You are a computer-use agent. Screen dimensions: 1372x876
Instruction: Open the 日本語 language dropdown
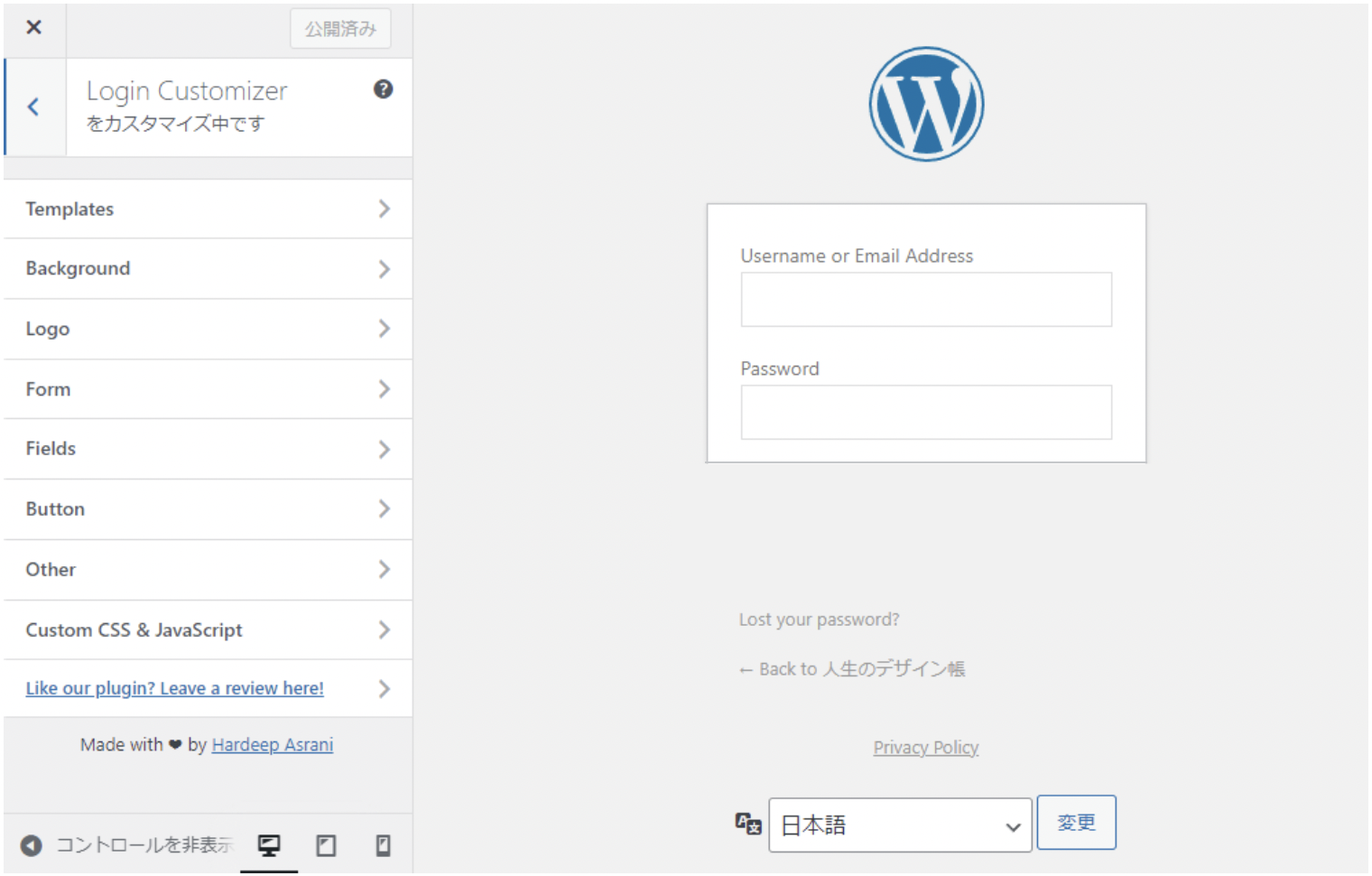point(900,825)
